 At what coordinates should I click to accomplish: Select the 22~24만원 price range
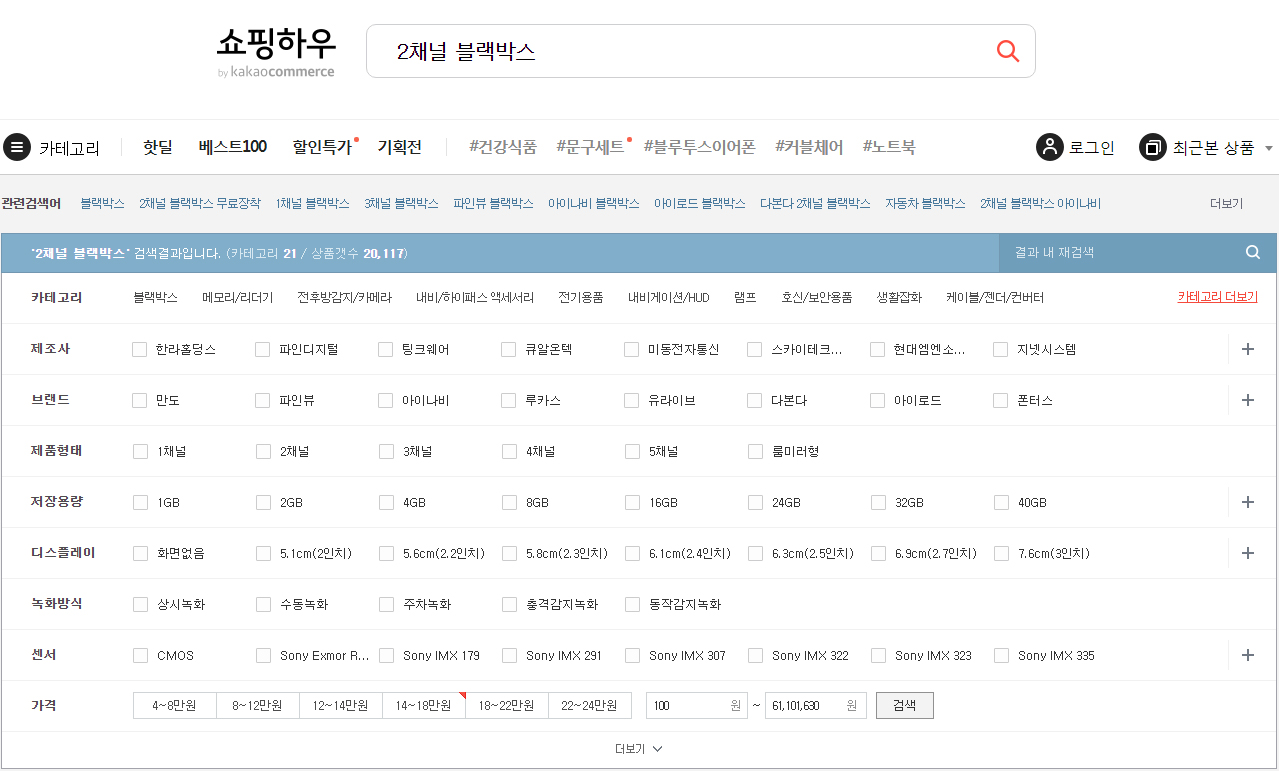[x=590, y=705]
